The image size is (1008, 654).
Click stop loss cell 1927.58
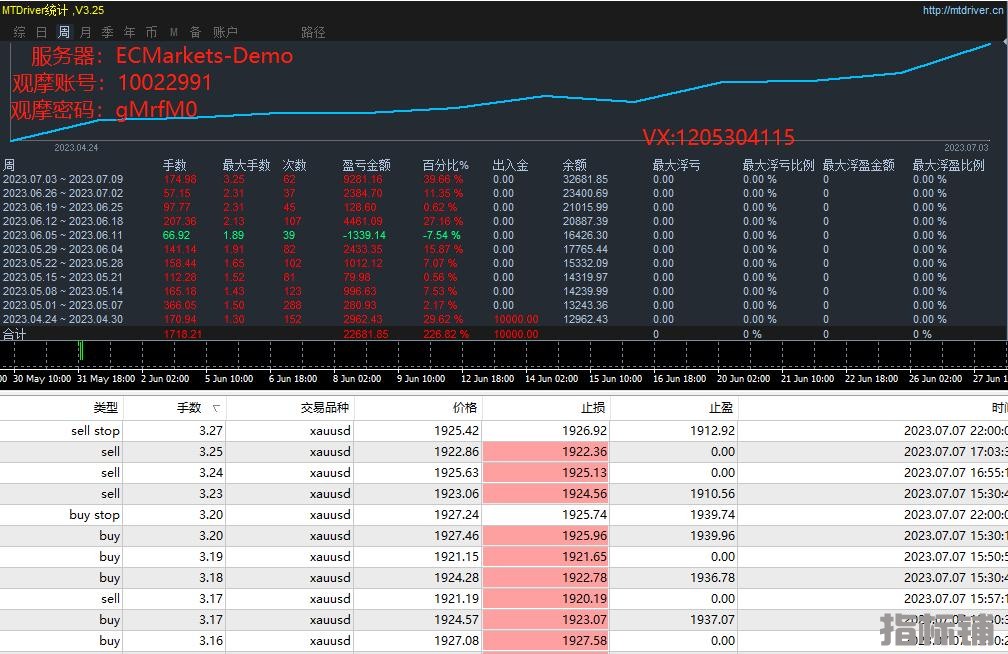546,641
